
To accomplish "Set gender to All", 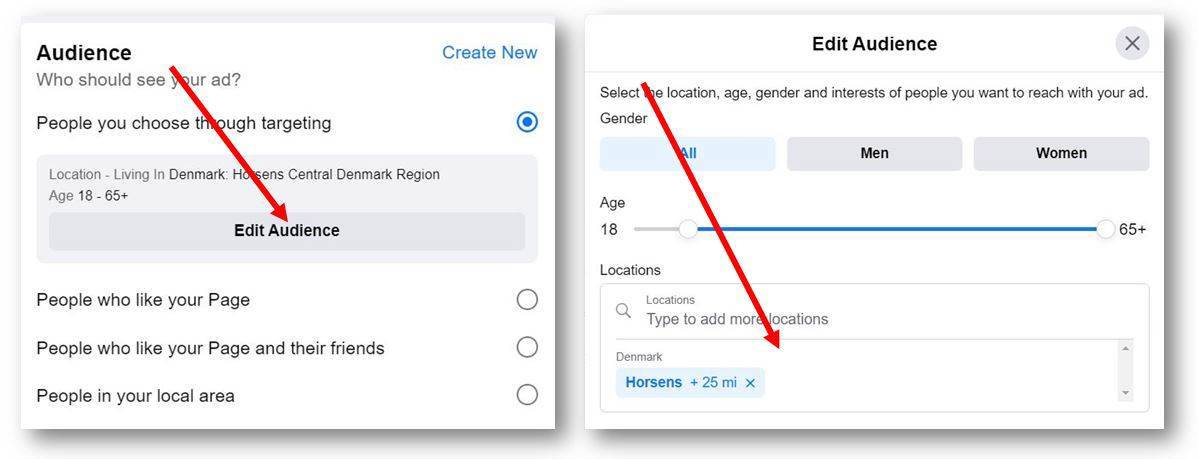I will [687, 154].
